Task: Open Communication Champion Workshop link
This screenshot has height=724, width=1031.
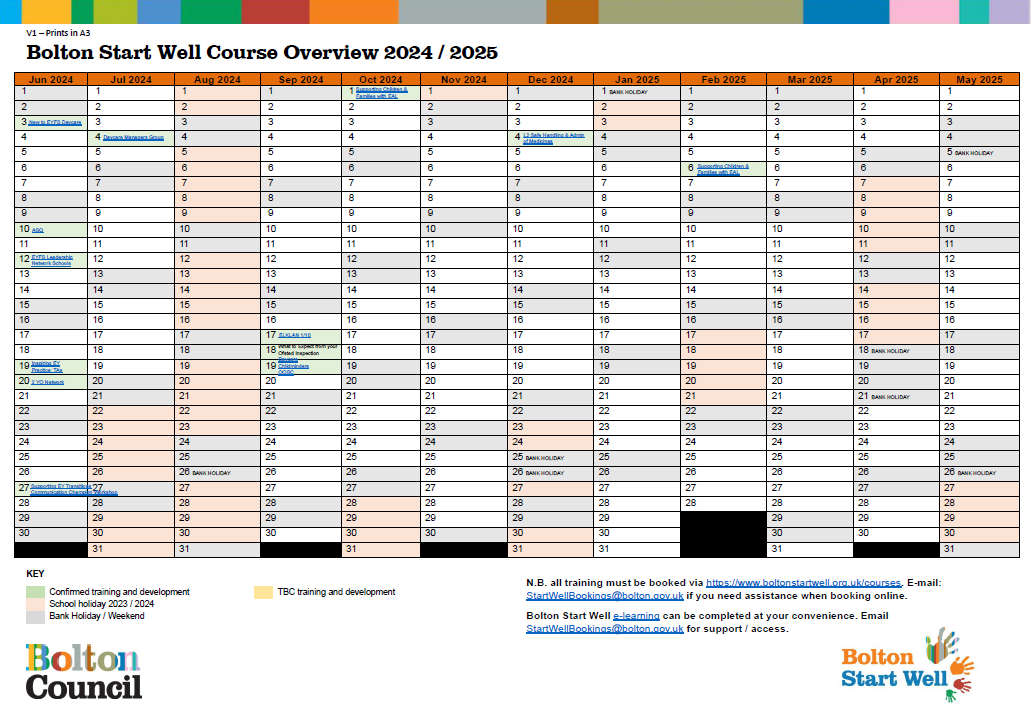Action: (74, 493)
